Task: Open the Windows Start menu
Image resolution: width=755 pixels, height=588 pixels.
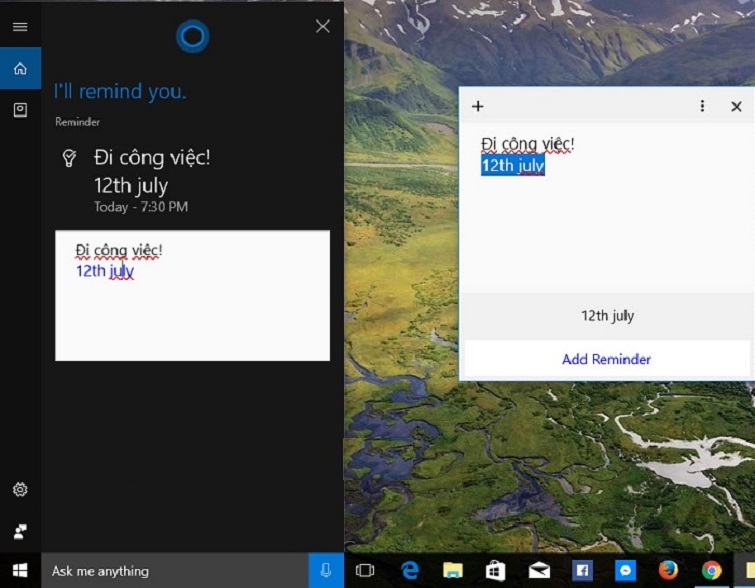Action: click(x=20, y=571)
